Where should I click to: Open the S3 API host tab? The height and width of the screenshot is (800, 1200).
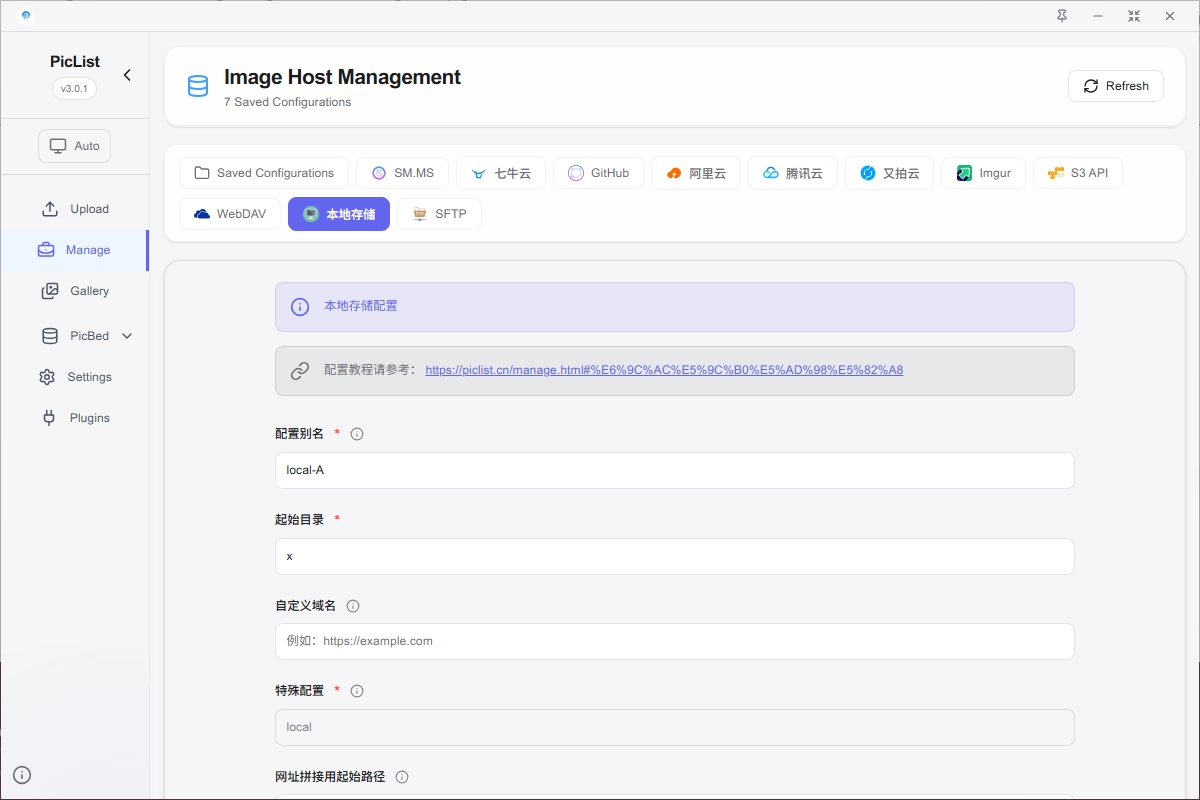pos(1078,173)
